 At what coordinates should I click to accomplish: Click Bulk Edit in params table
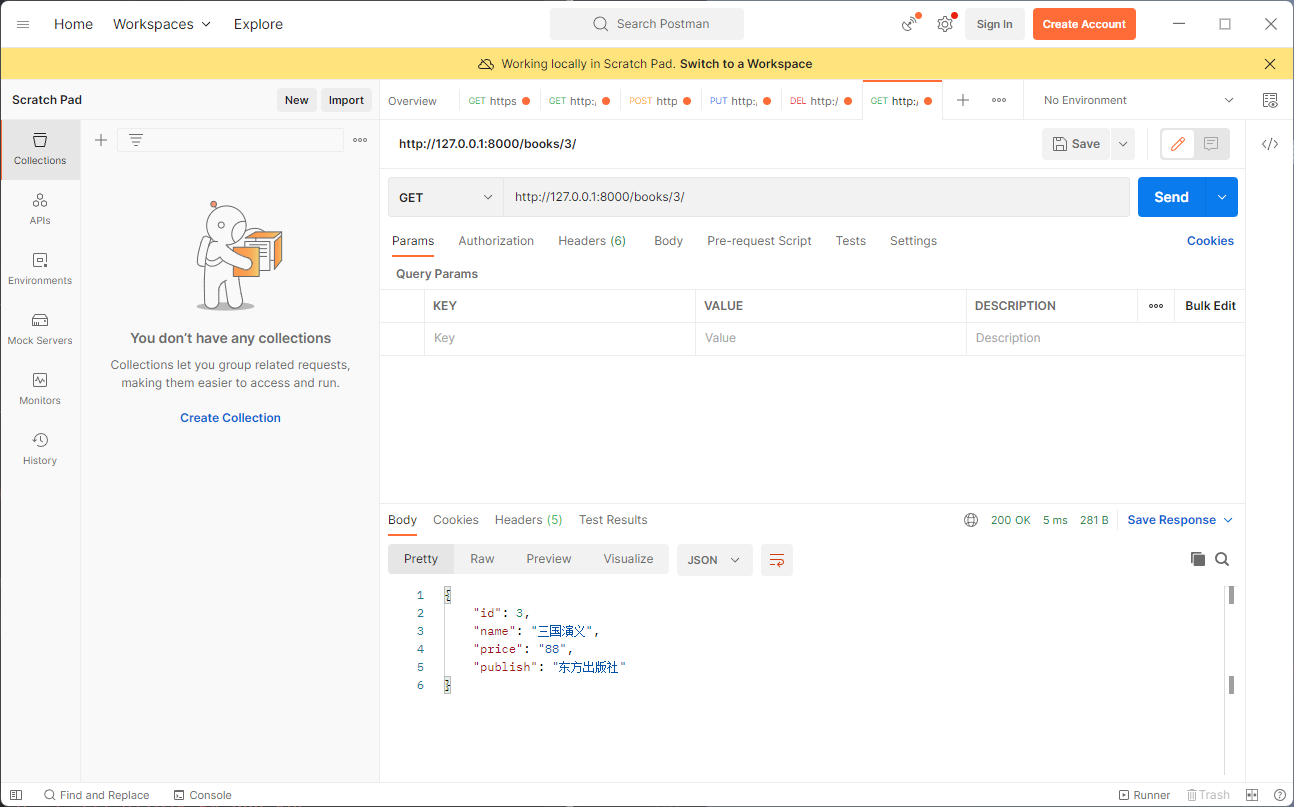[x=1210, y=306]
